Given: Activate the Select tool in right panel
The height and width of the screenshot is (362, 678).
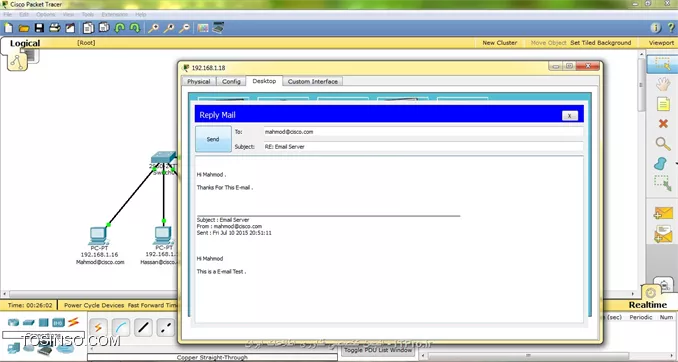Looking at the screenshot, I should 662,64.
